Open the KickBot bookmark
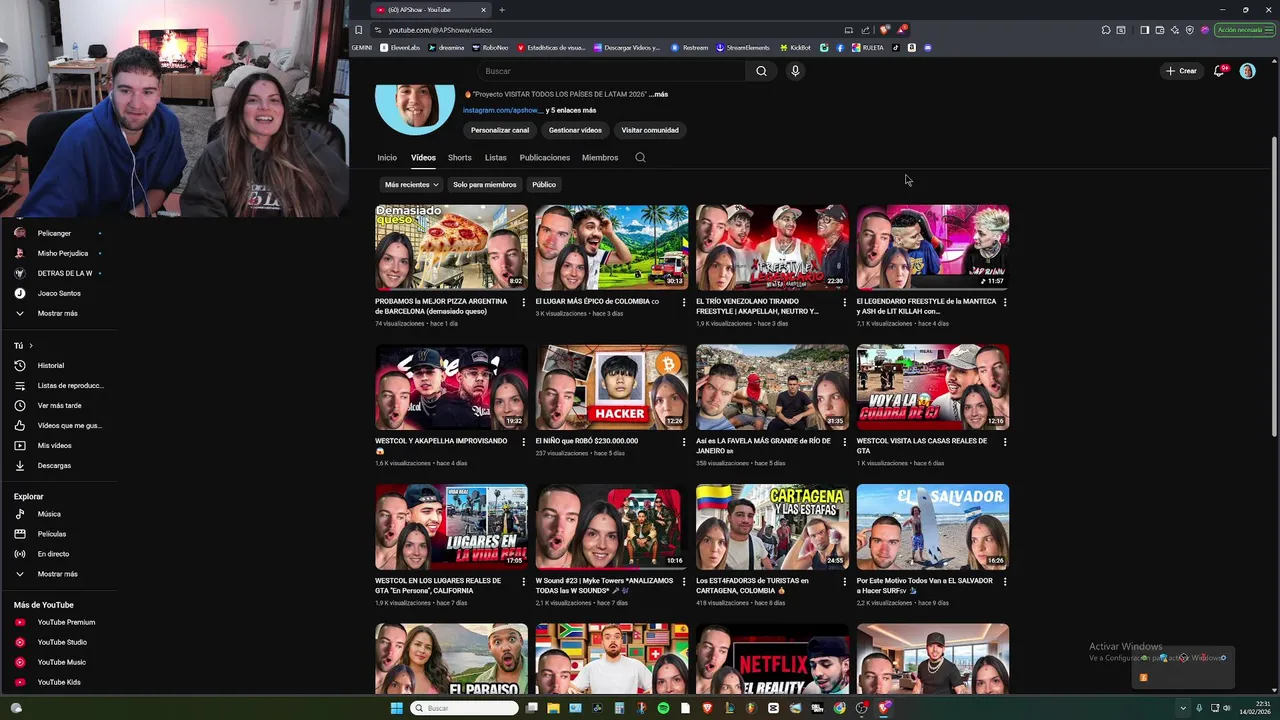The height and width of the screenshot is (720, 1280). pos(794,47)
